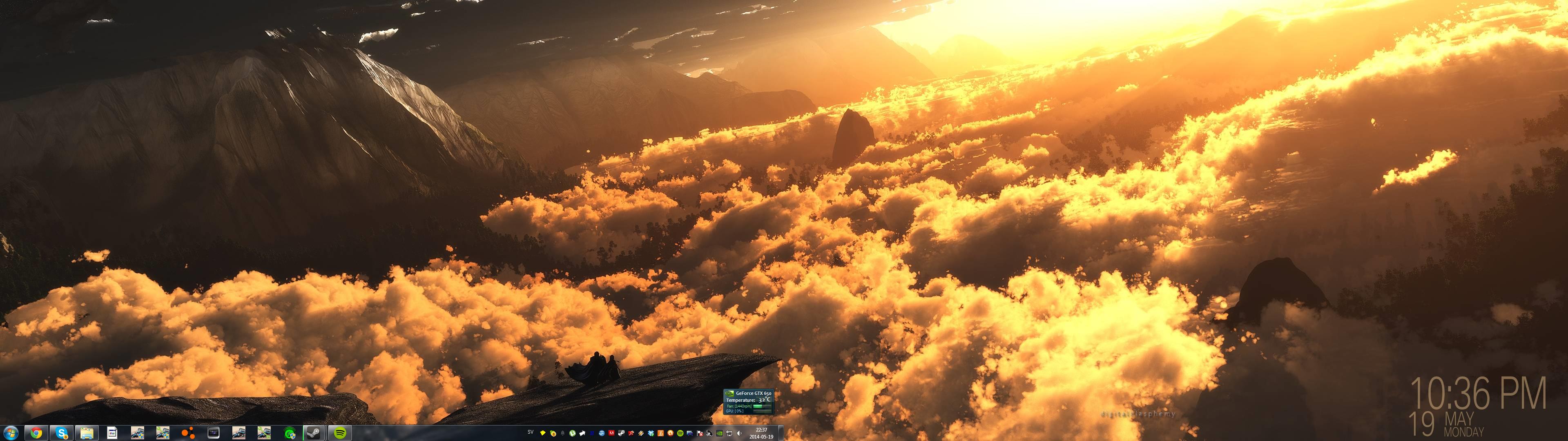The width and height of the screenshot is (1568, 441).
Task: Open NVIDIA settings tray icon
Action: coord(720,433)
